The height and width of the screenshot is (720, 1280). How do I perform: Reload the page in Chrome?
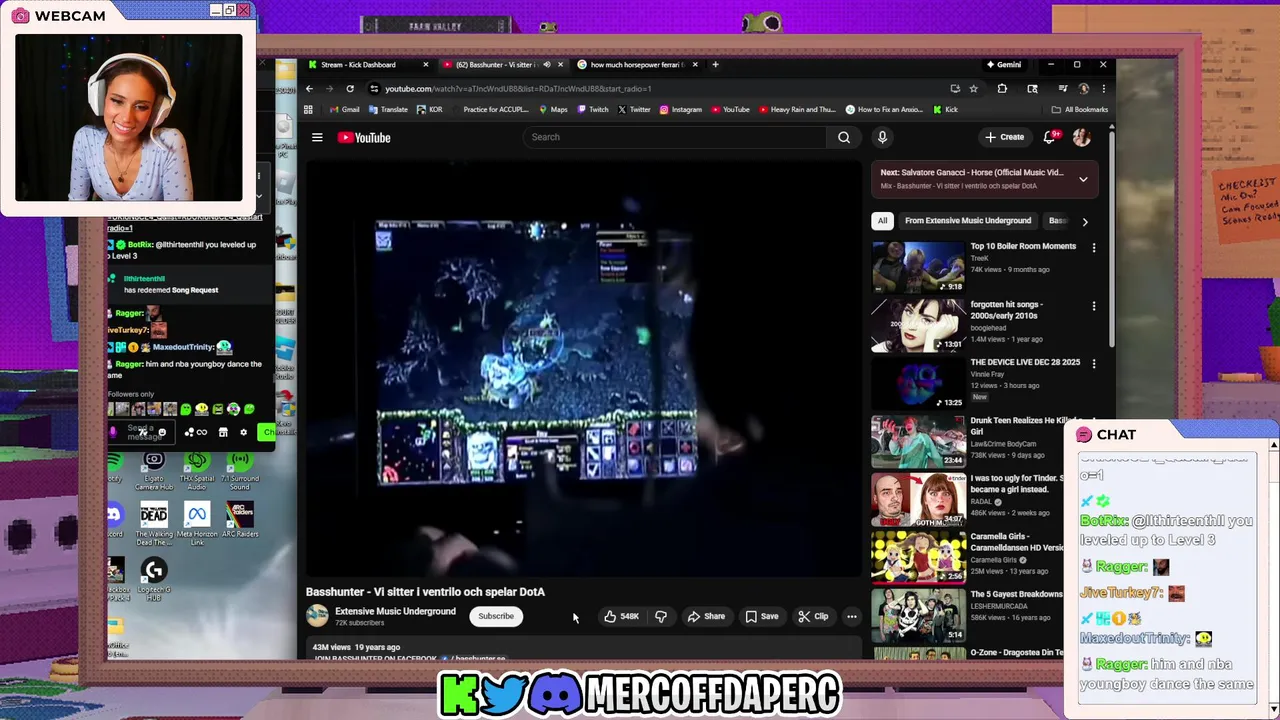click(x=350, y=88)
